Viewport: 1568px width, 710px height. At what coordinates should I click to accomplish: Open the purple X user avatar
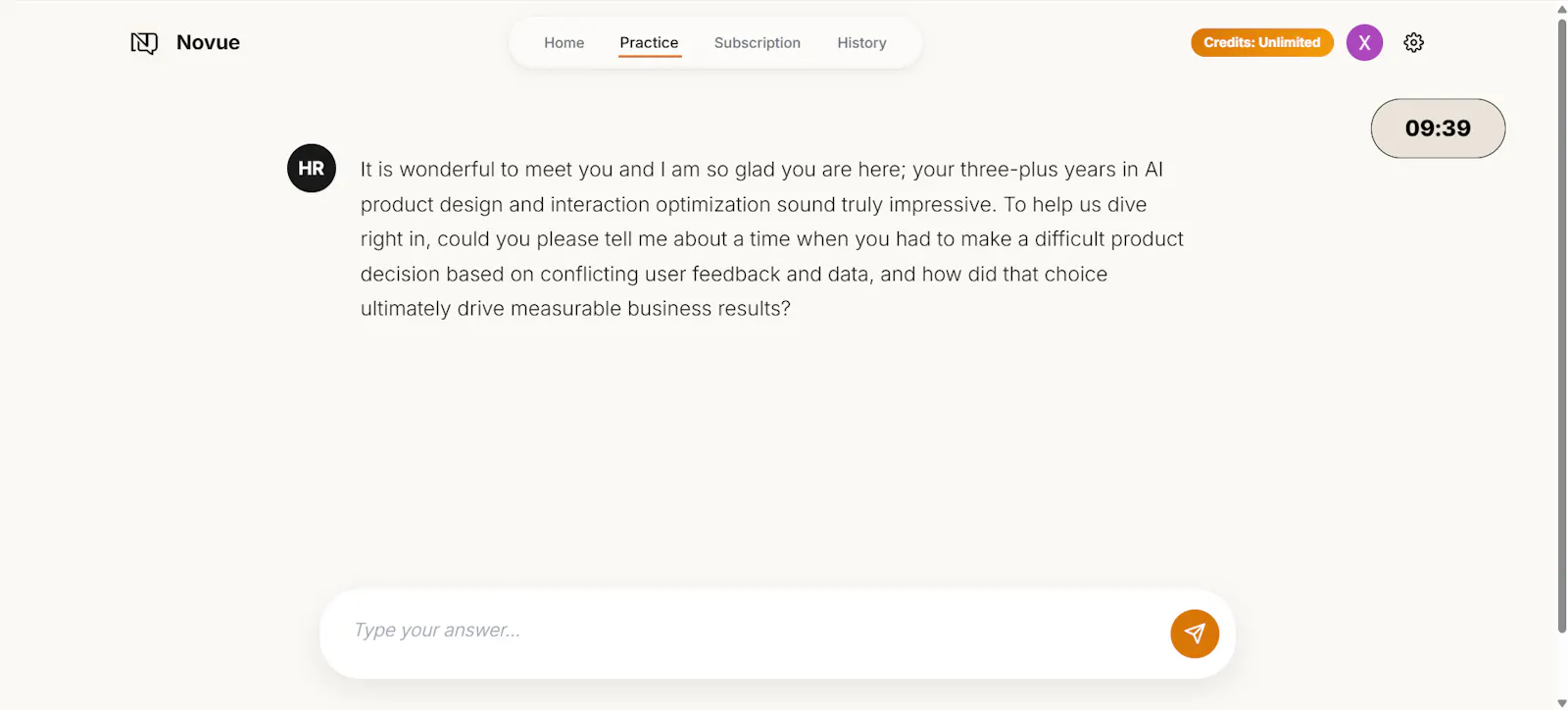(x=1364, y=42)
